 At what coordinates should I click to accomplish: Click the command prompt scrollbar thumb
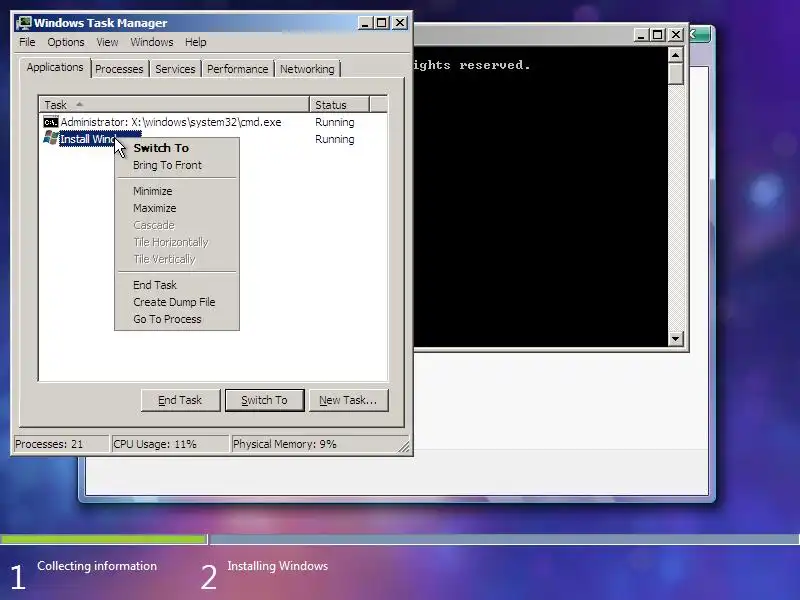tap(676, 74)
